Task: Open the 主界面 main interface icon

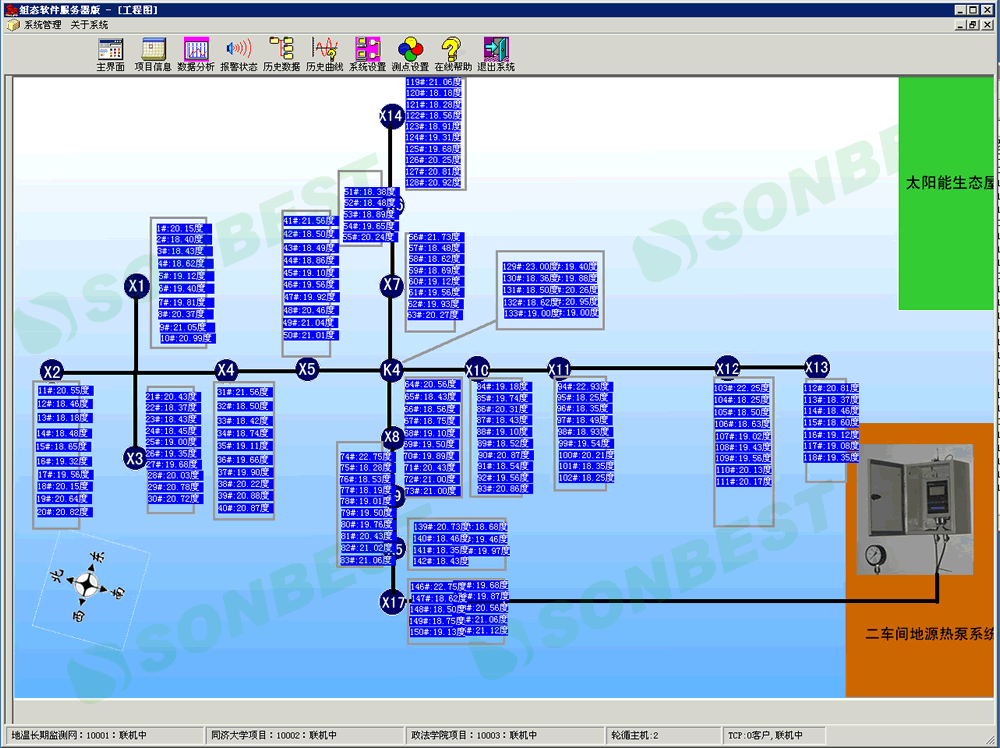Action: (x=110, y=54)
